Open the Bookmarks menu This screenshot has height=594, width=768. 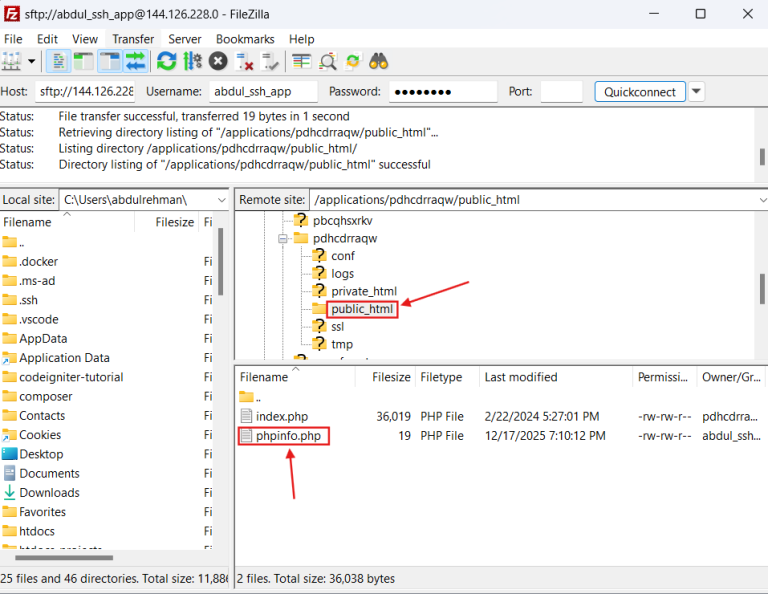pyautogui.click(x=245, y=39)
